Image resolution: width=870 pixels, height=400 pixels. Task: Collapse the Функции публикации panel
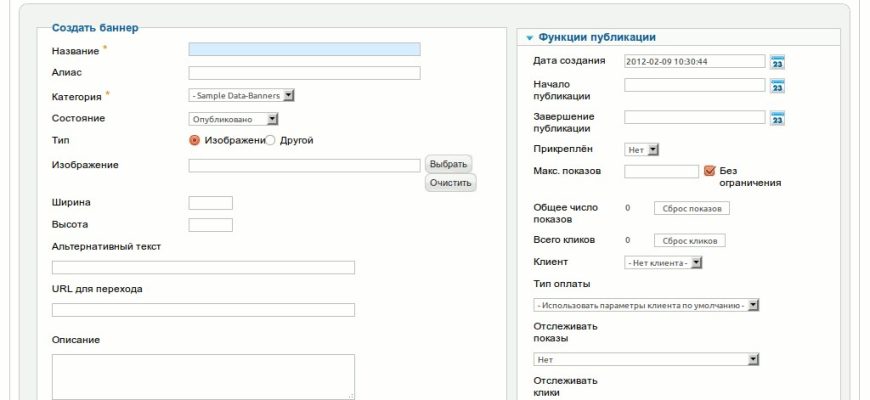click(x=528, y=37)
